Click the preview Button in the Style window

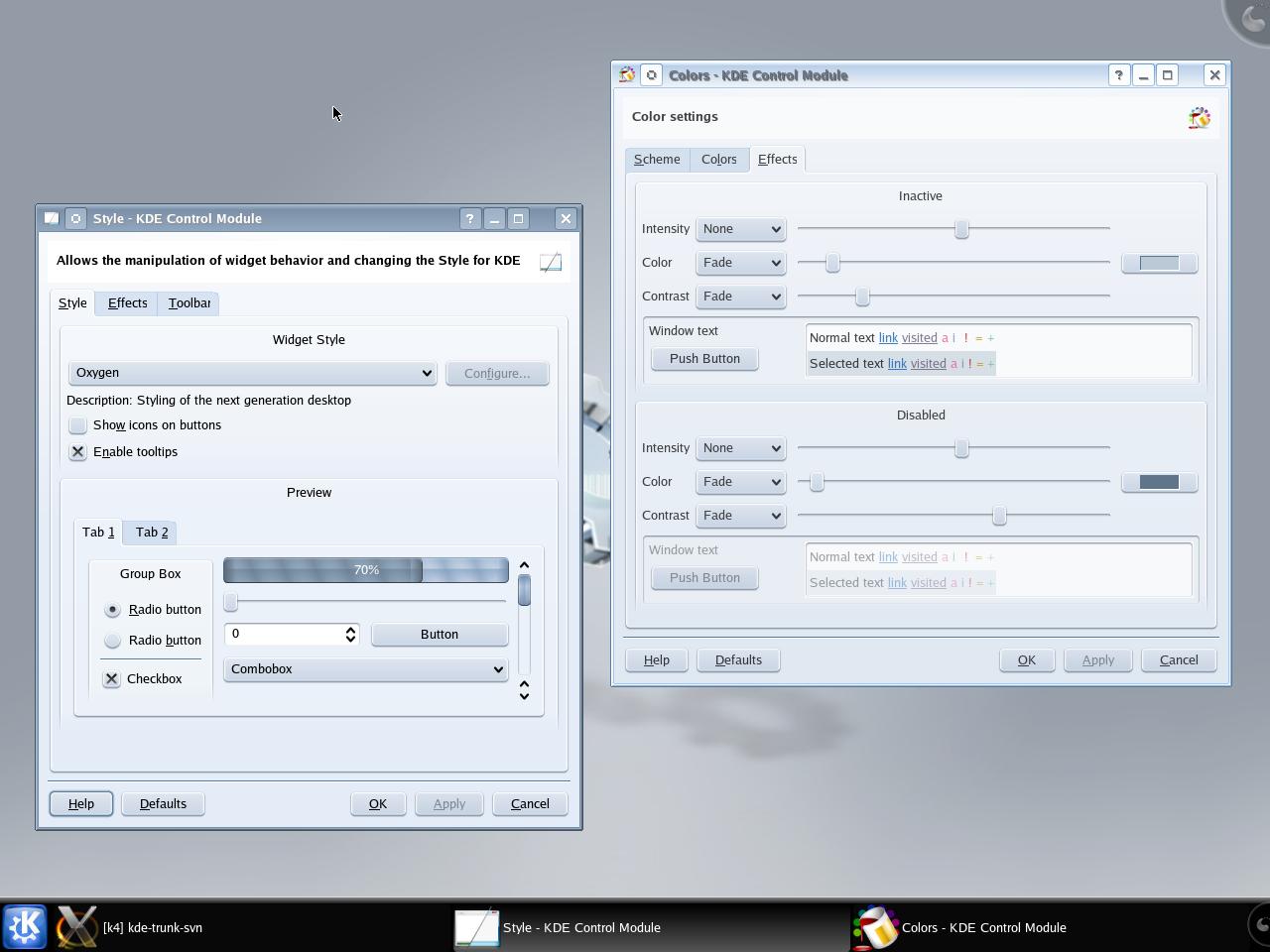coord(439,635)
